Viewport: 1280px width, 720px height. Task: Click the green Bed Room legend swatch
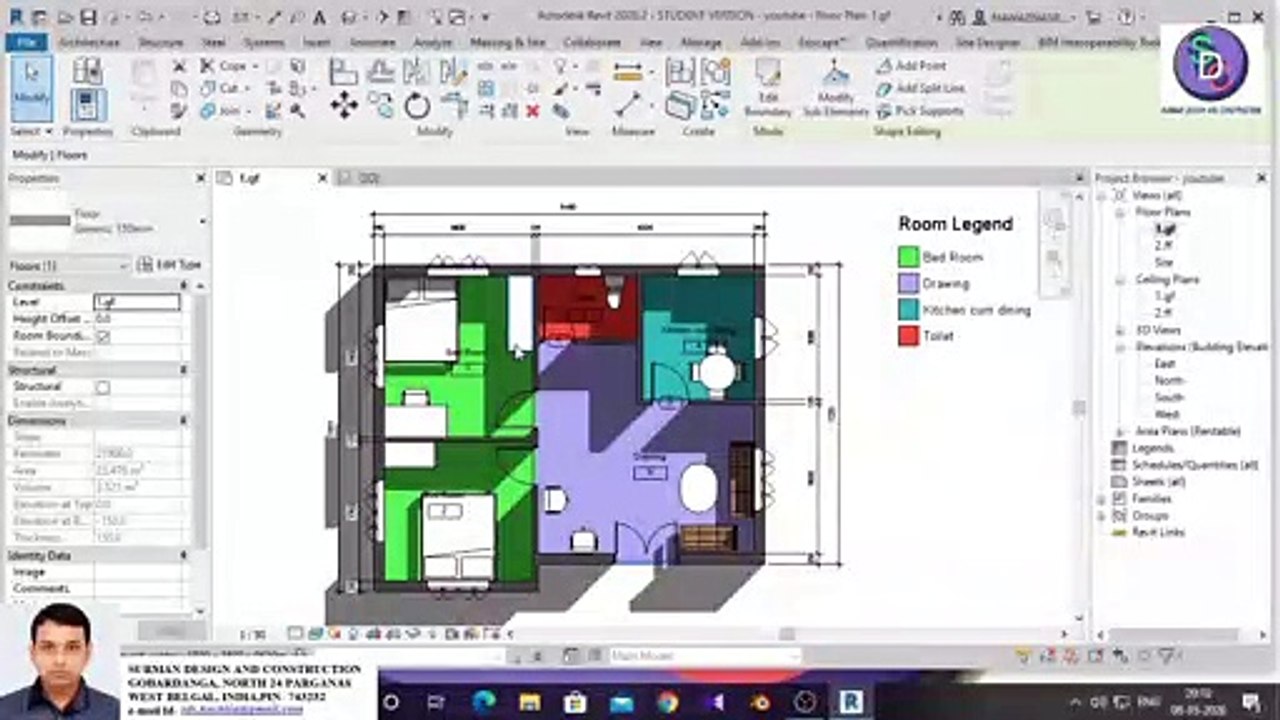point(908,257)
